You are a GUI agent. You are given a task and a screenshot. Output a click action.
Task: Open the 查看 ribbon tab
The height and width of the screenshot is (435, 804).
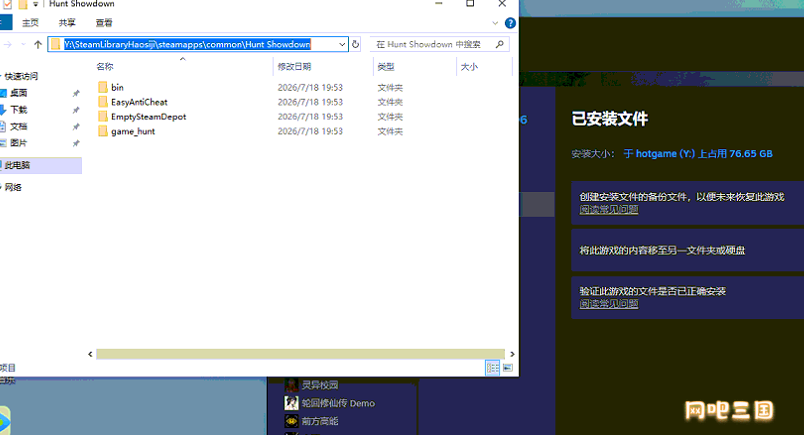pos(104,23)
